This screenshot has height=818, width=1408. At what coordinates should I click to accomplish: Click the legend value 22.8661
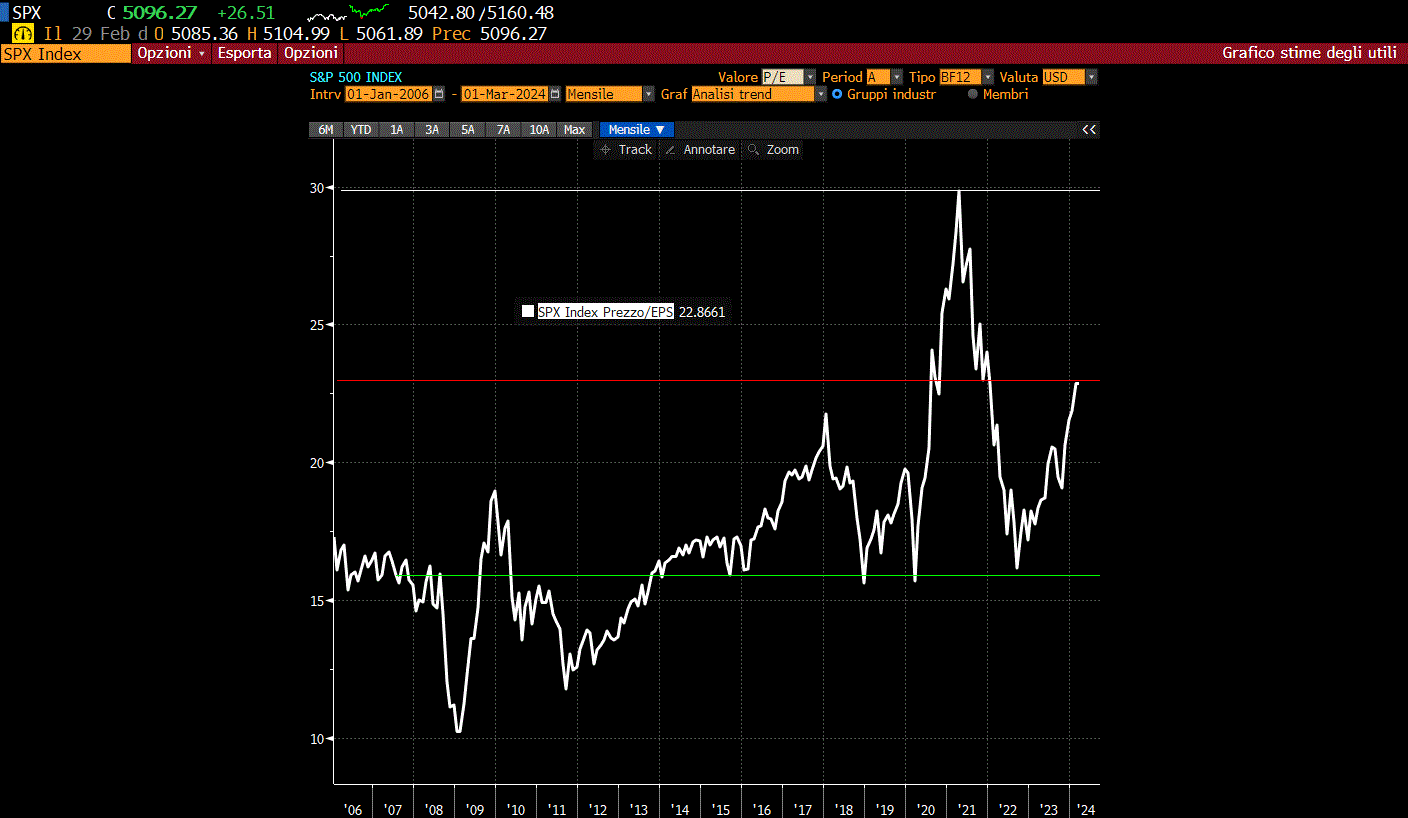tap(702, 312)
